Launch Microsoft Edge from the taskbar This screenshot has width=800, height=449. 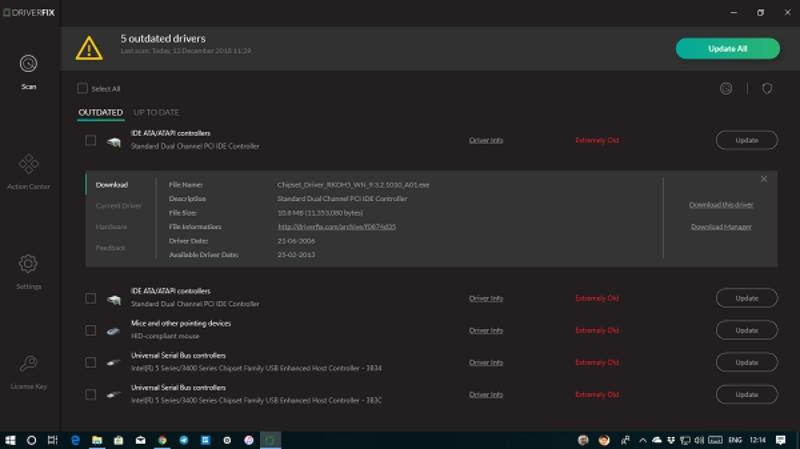[75, 440]
